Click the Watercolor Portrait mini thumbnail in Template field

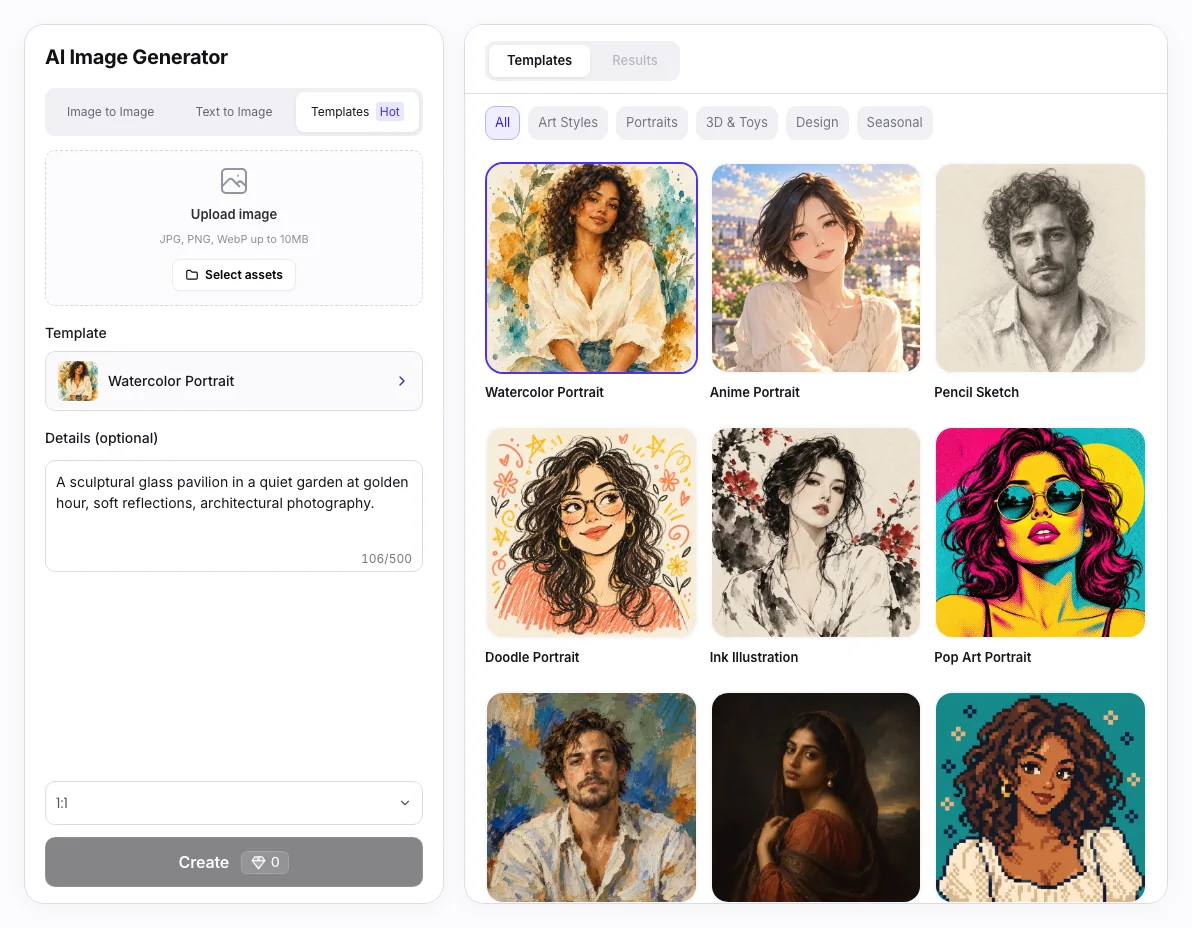tap(78, 381)
